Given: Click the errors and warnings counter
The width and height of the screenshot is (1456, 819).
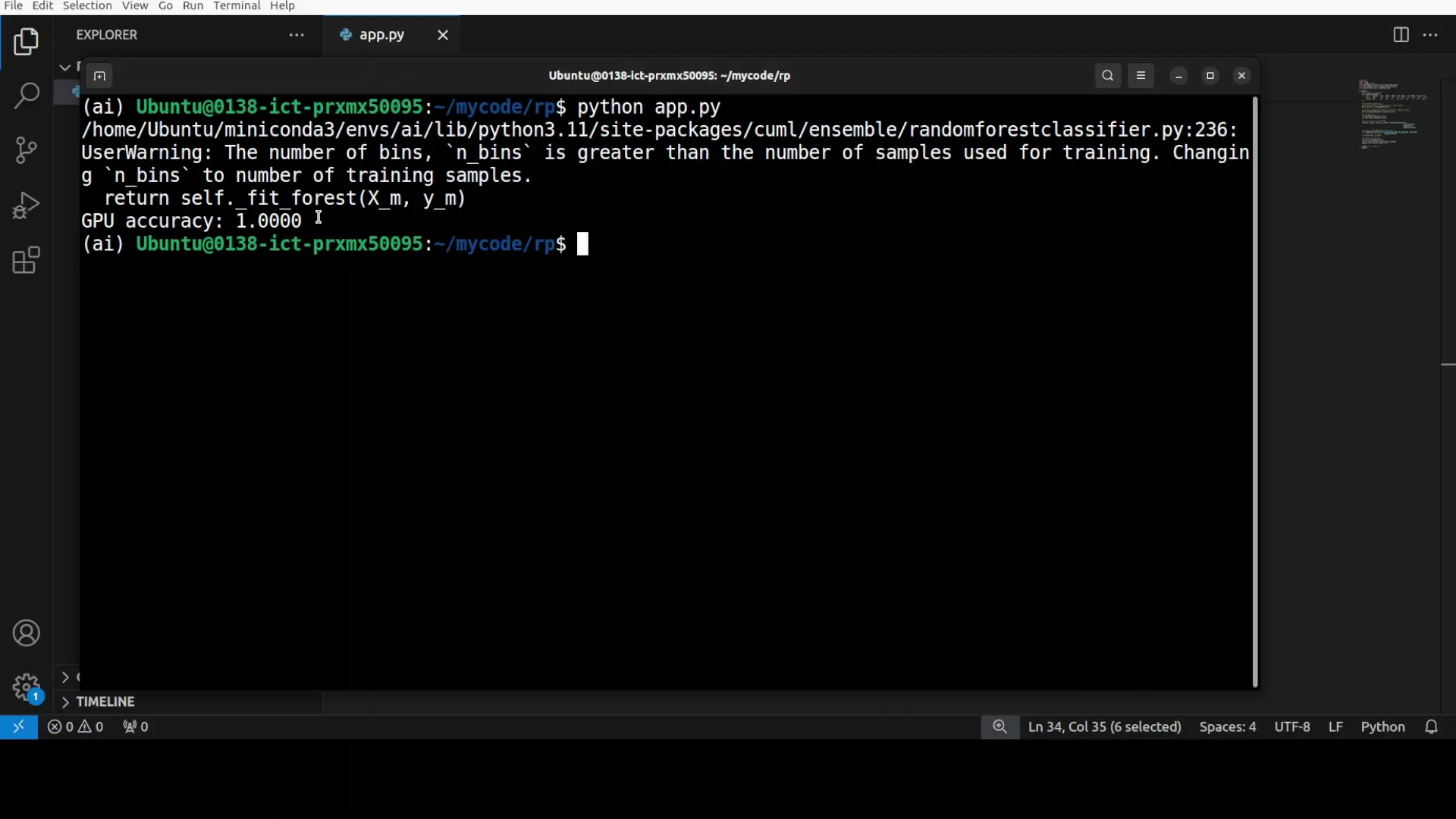Looking at the screenshot, I should (75, 726).
